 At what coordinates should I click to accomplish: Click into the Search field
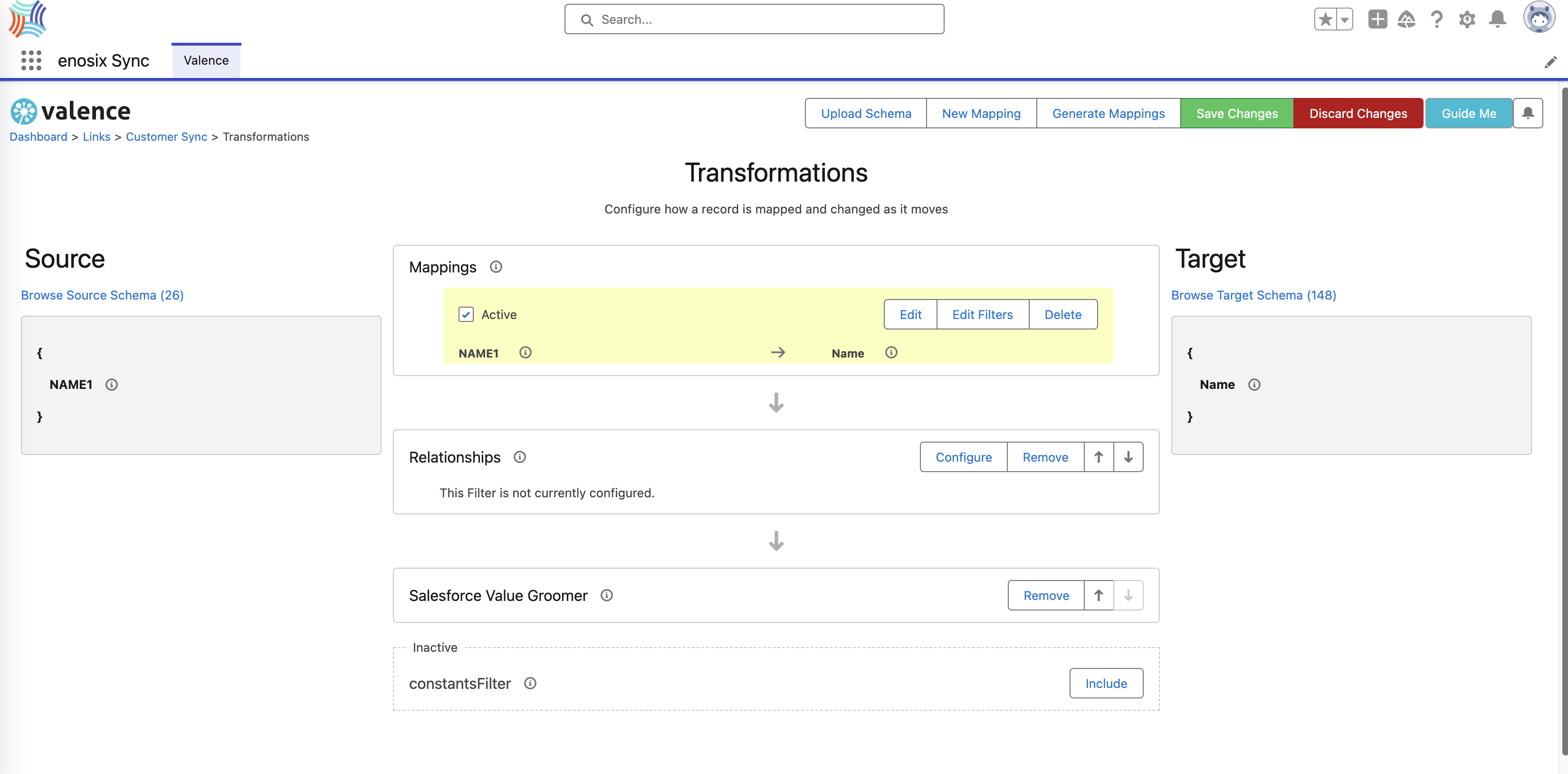coord(754,19)
